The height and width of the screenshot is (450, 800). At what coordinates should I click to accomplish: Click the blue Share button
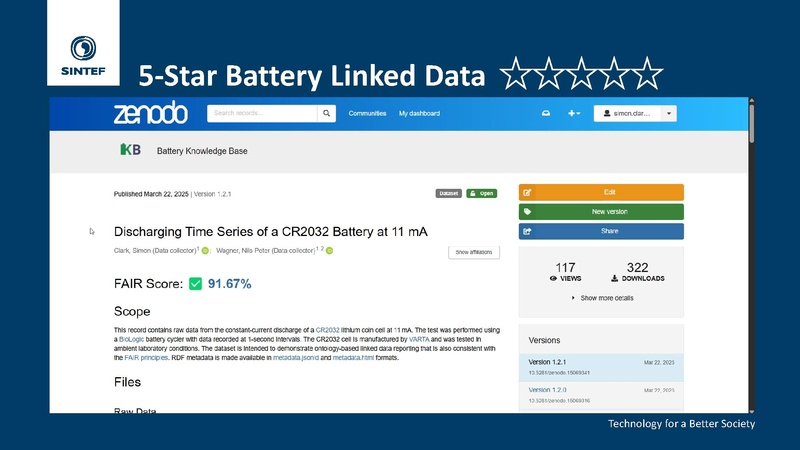601,231
